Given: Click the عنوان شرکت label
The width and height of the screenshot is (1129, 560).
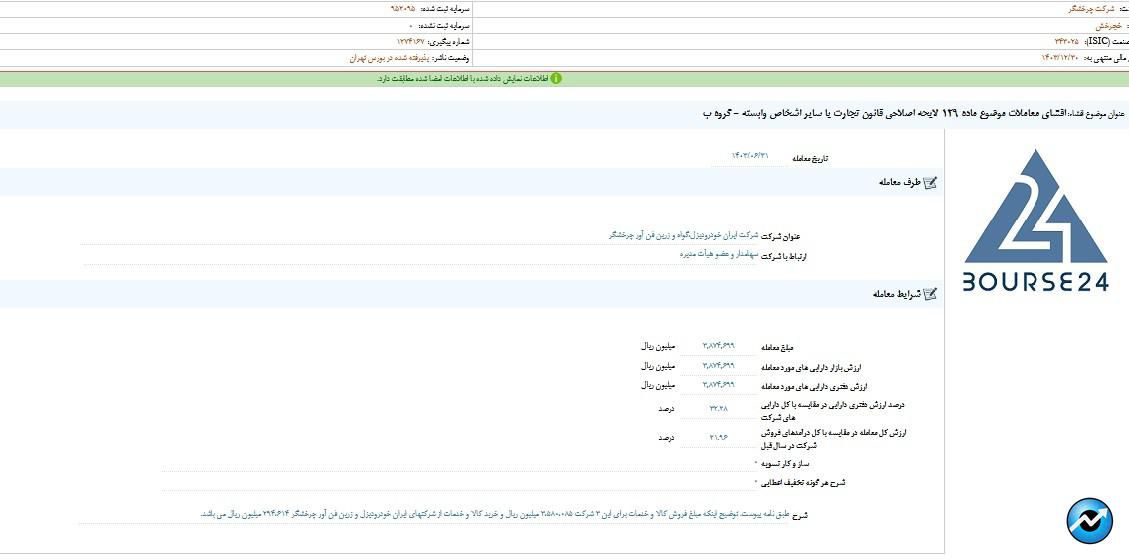Looking at the screenshot, I should (781, 236).
